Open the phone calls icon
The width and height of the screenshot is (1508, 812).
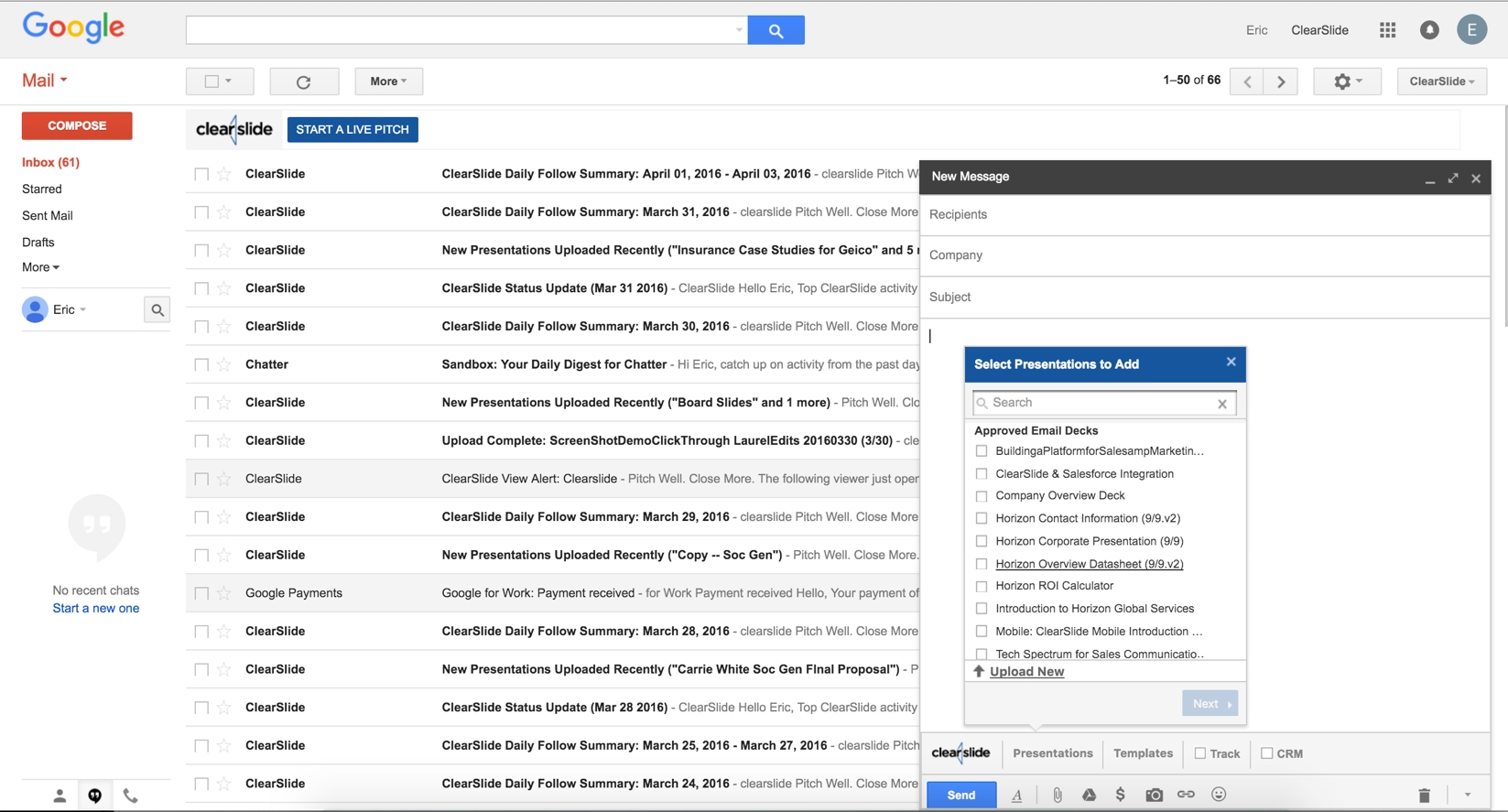[x=131, y=796]
